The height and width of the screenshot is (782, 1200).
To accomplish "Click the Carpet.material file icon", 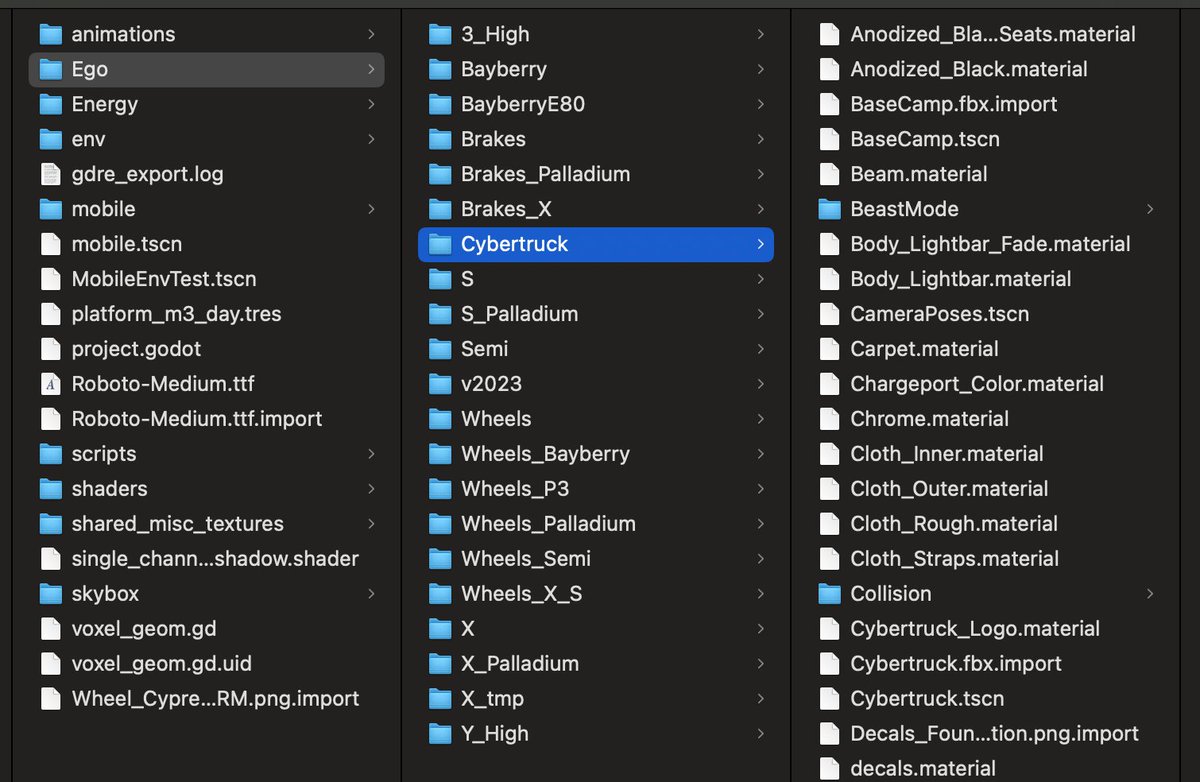I will (829, 349).
